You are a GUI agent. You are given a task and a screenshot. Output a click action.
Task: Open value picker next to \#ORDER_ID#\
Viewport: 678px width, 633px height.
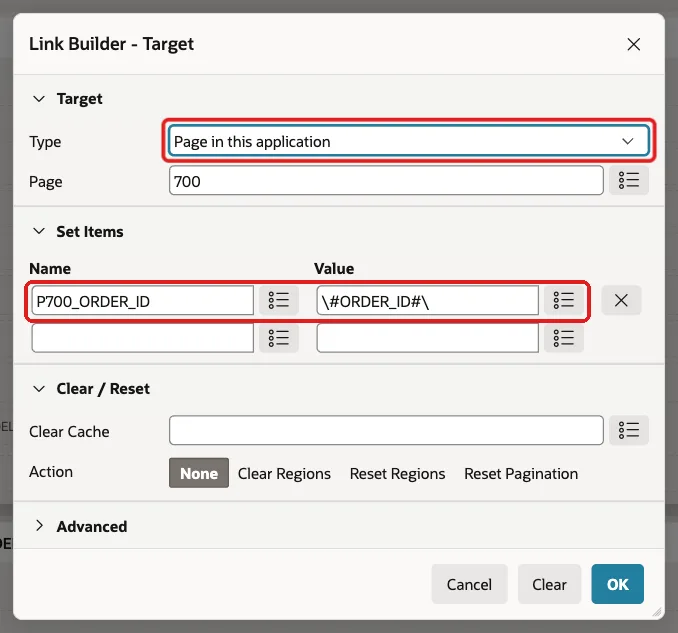(x=564, y=301)
